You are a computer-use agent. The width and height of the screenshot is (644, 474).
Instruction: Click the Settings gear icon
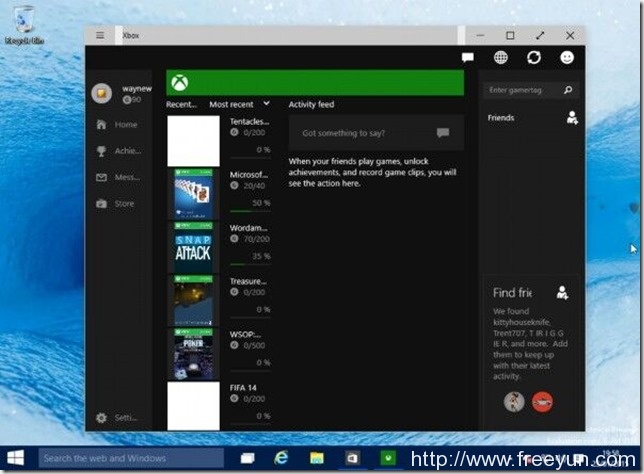101,418
